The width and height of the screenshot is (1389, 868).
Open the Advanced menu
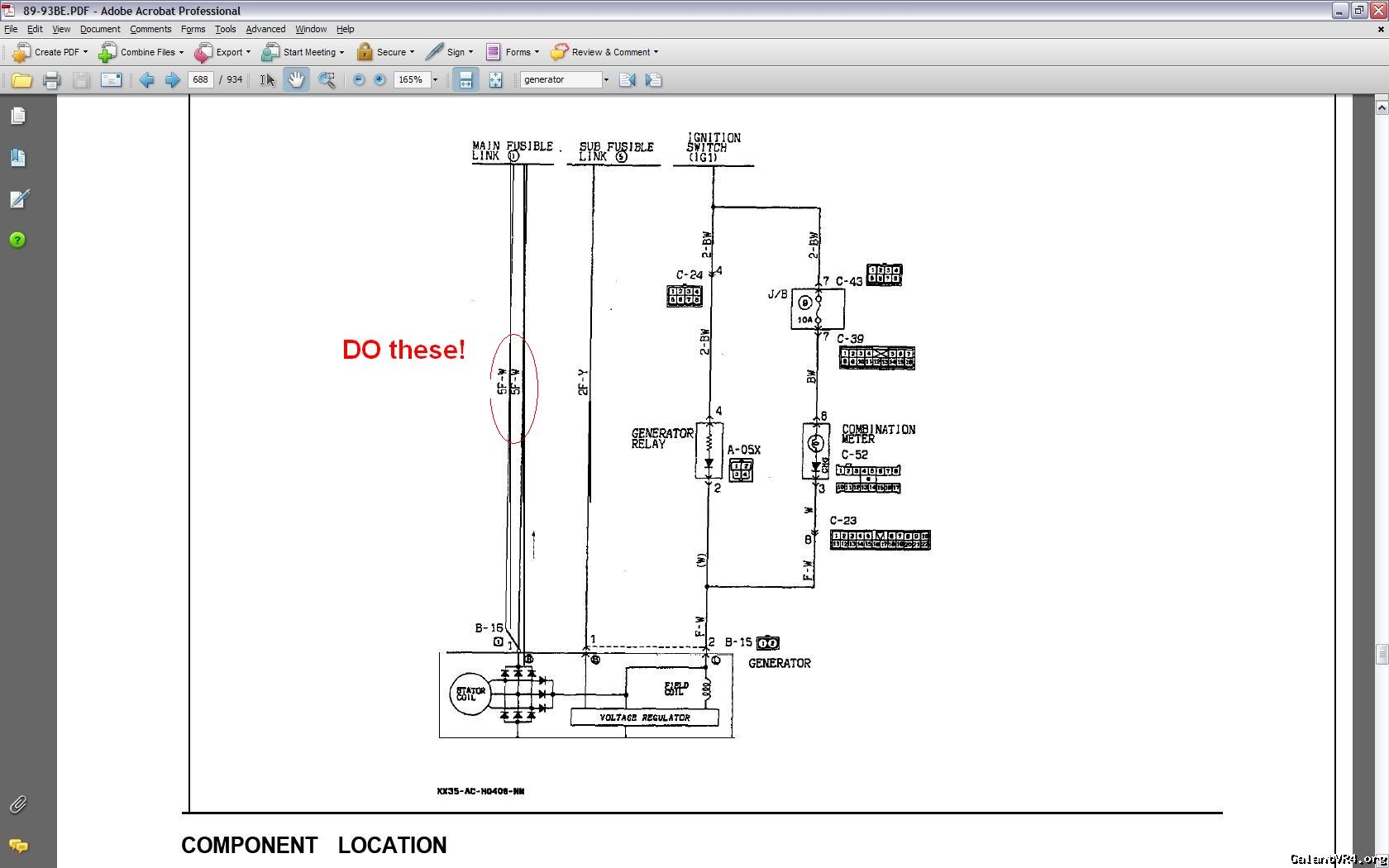265,29
